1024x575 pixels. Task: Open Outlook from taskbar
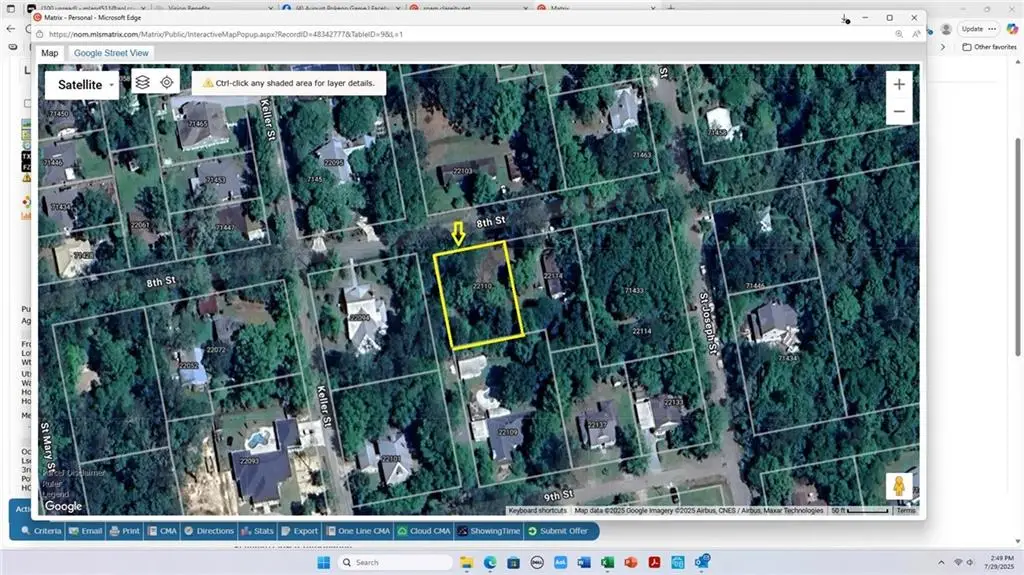(x=702, y=562)
